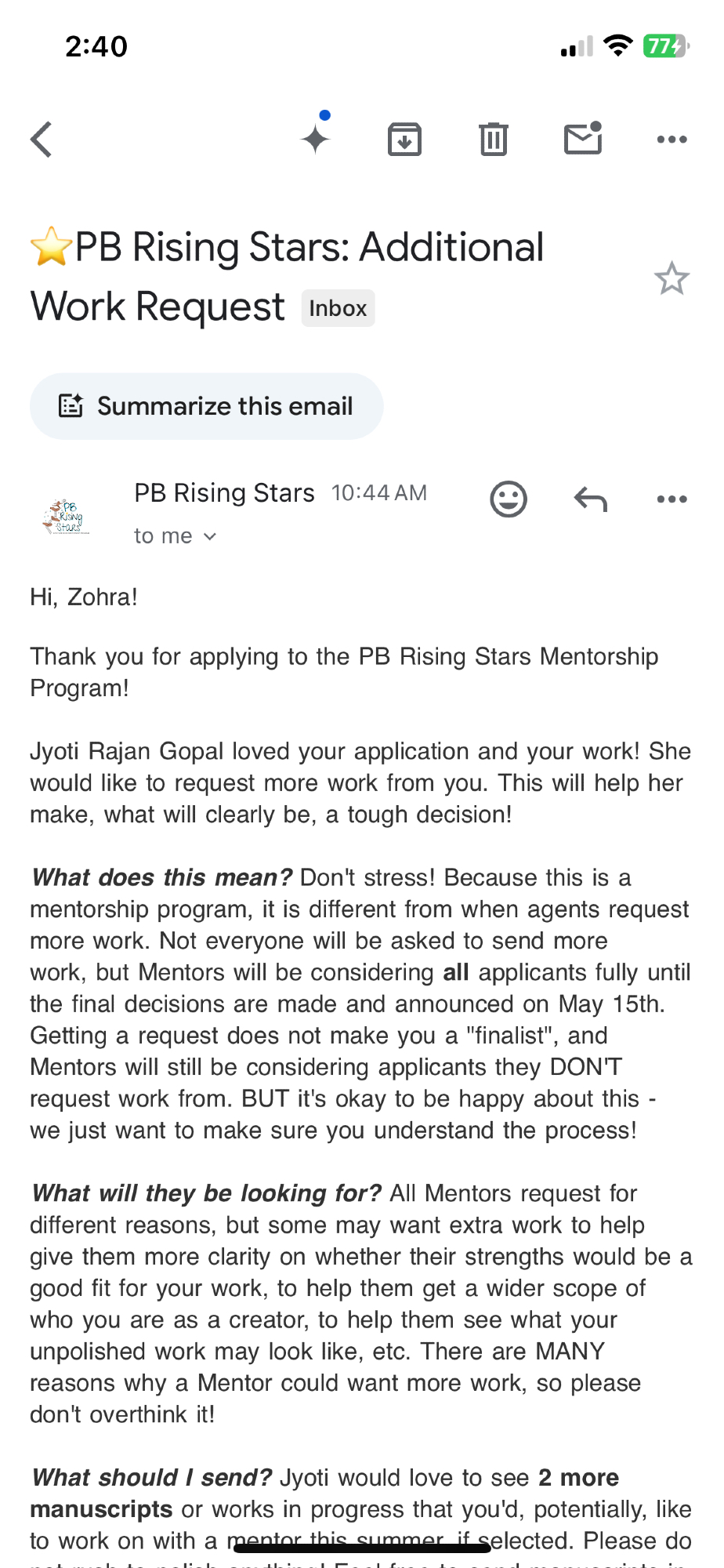724x1568 pixels.
Task: Tap the battery indicator in status bar
Action: pyautogui.click(x=665, y=46)
